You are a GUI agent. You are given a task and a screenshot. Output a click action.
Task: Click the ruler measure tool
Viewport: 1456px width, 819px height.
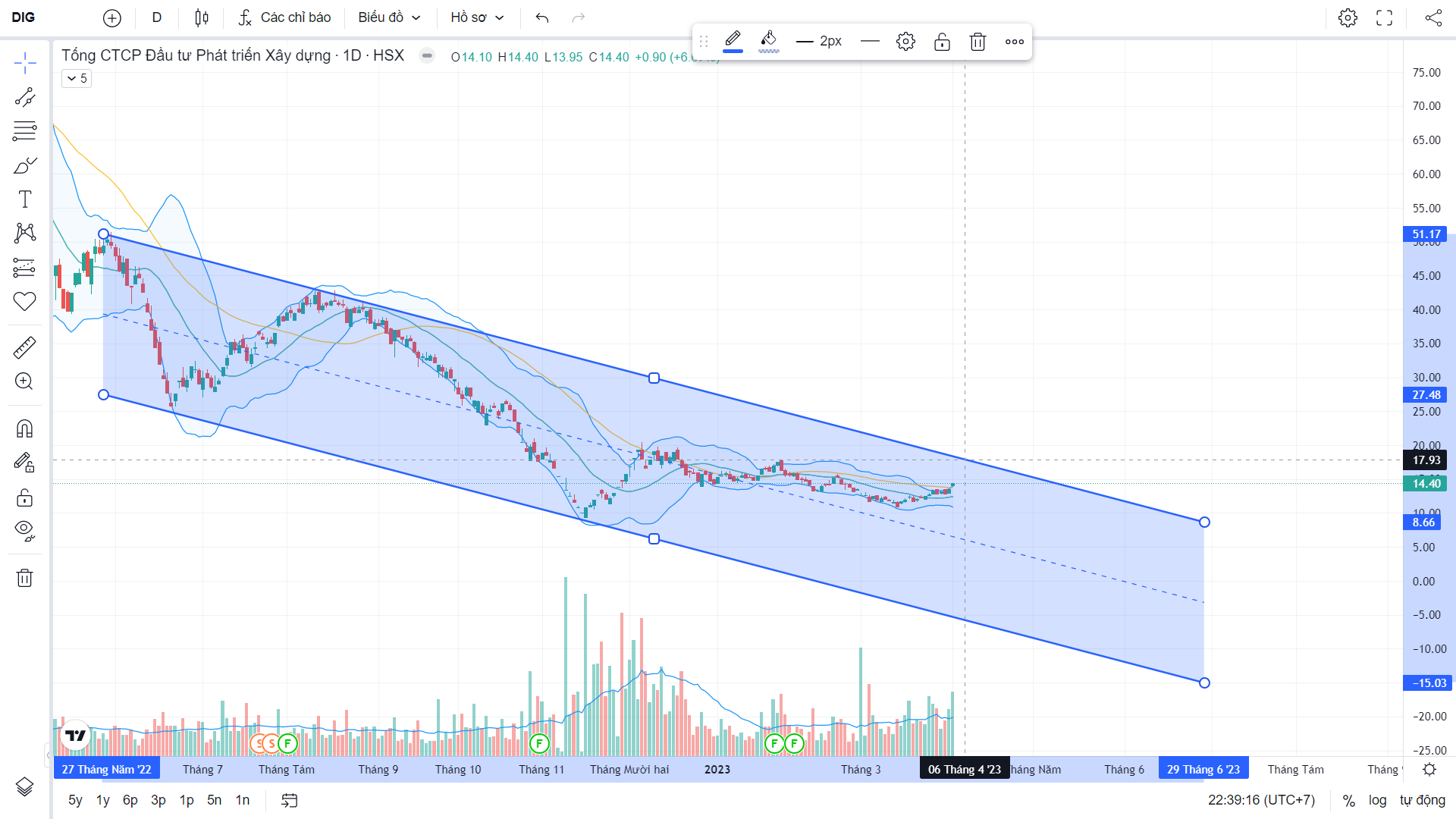[24, 348]
